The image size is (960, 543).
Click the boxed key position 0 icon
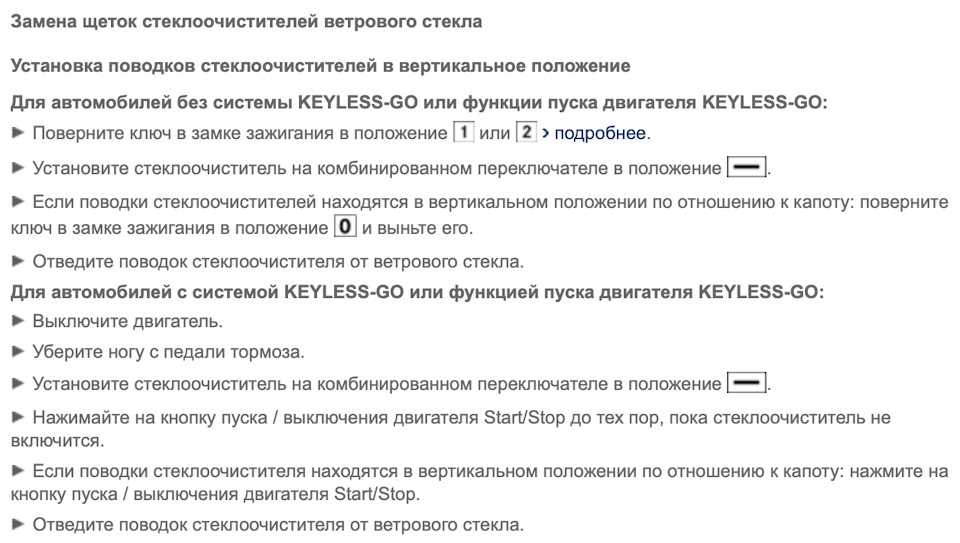click(x=345, y=227)
